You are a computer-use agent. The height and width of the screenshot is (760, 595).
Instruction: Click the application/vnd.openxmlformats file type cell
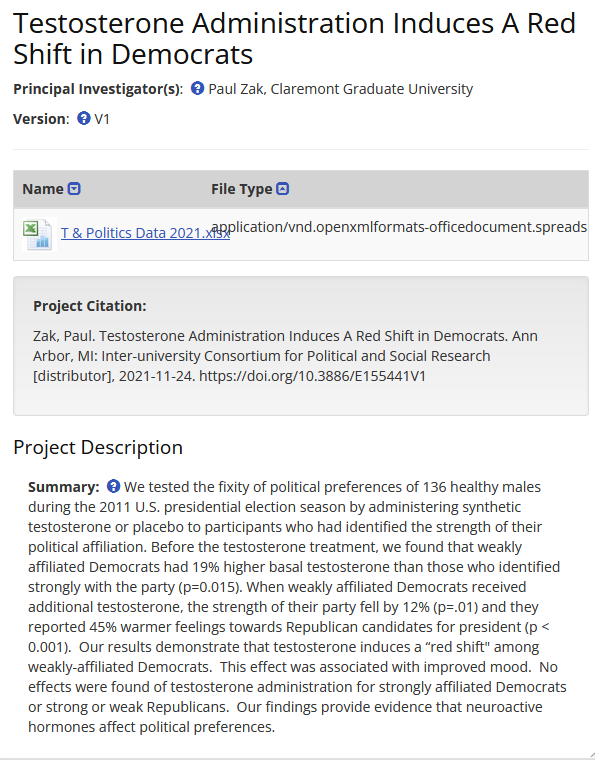point(399,227)
